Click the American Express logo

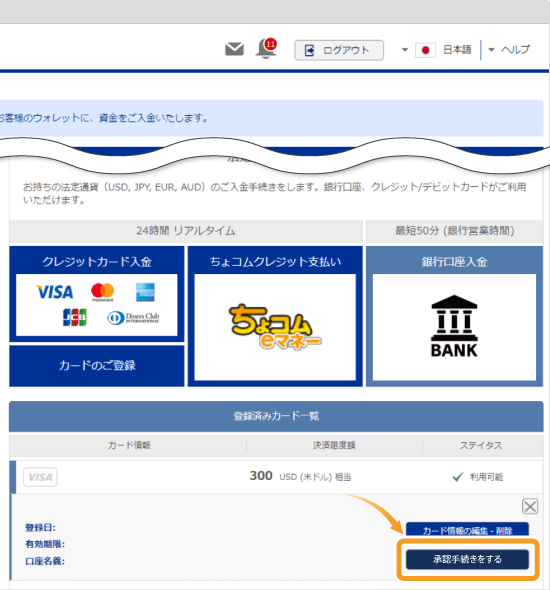pyautogui.click(x=145, y=292)
